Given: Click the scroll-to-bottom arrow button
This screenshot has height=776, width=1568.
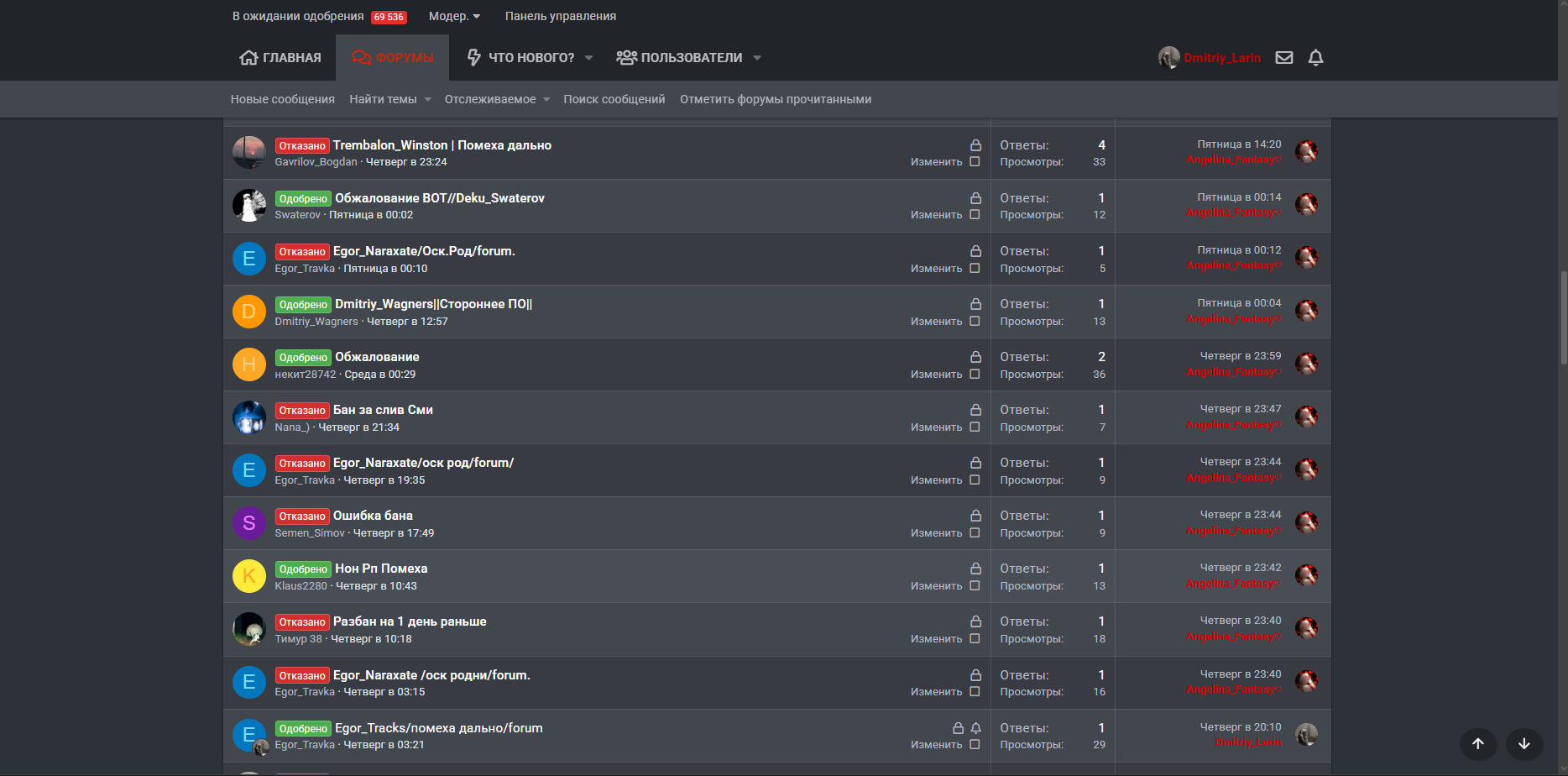Looking at the screenshot, I should pyautogui.click(x=1524, y=743).
